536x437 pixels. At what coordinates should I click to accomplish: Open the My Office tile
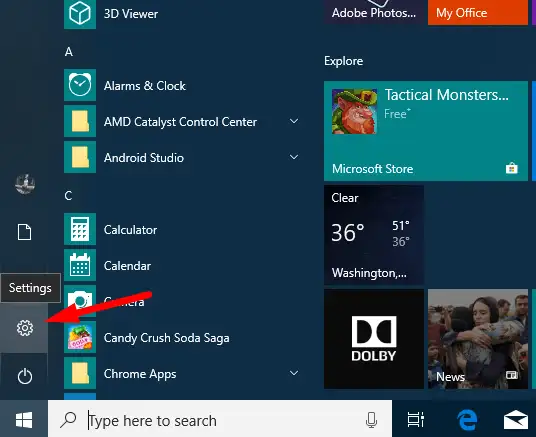tap(478, 12)
